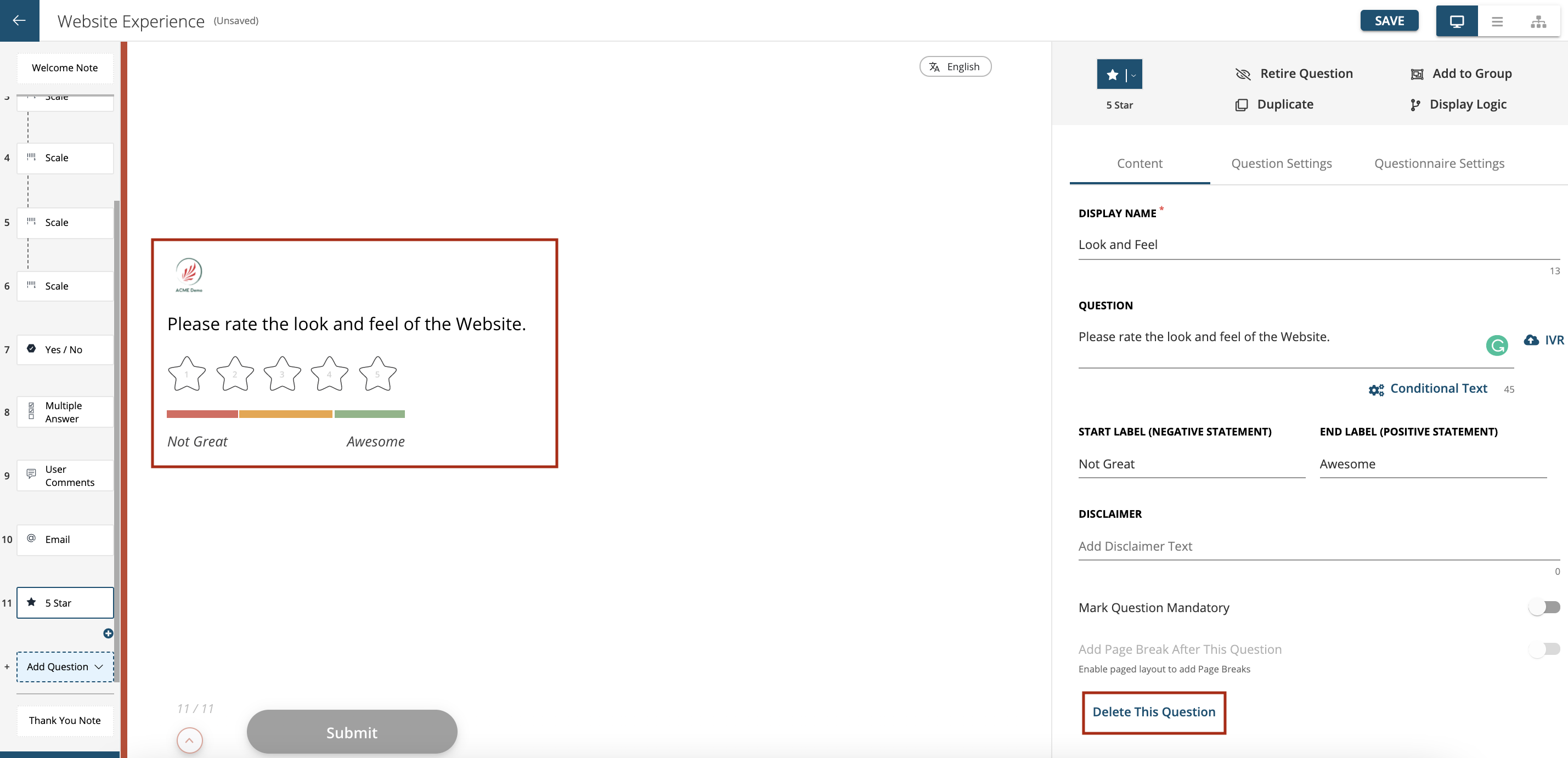
Task: Click the back navigation arrow icon
Action: (20, 20)
